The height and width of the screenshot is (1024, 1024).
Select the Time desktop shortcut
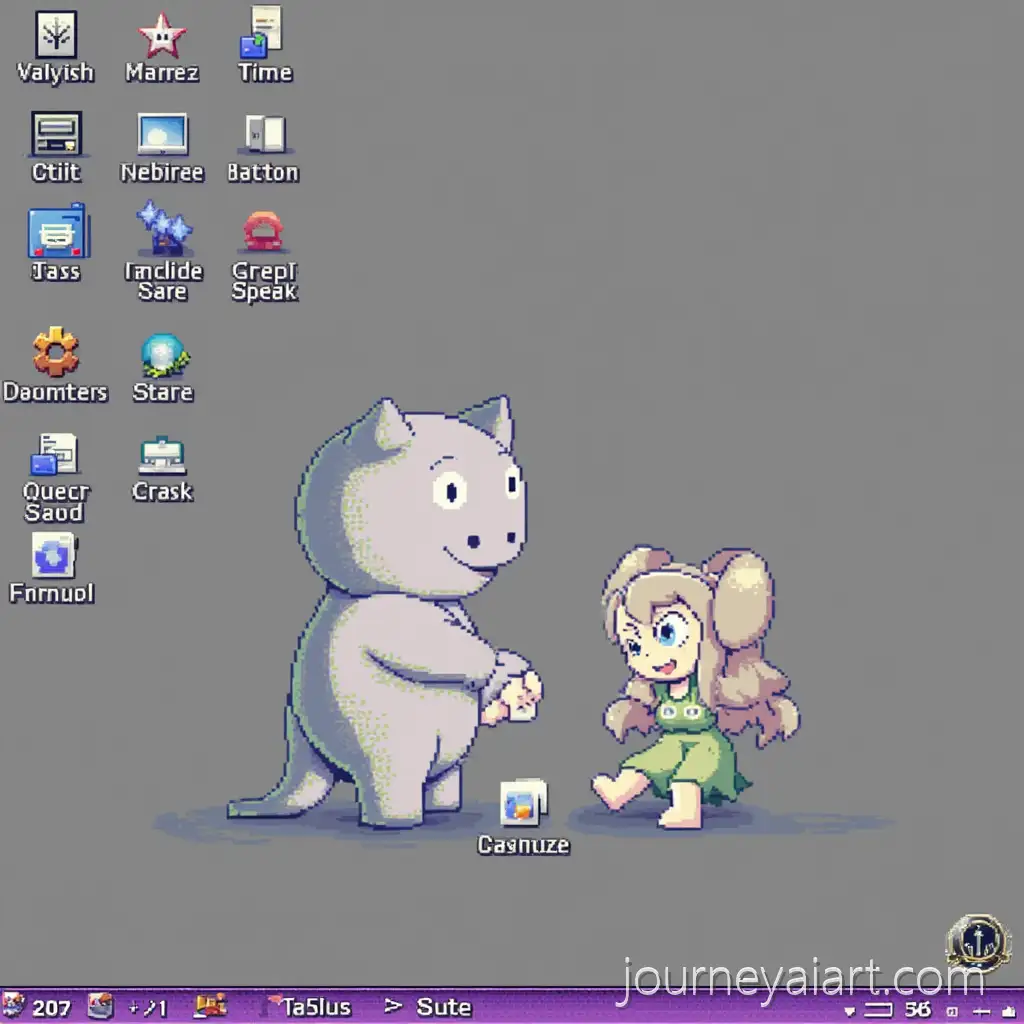click(x=263, y=34)
